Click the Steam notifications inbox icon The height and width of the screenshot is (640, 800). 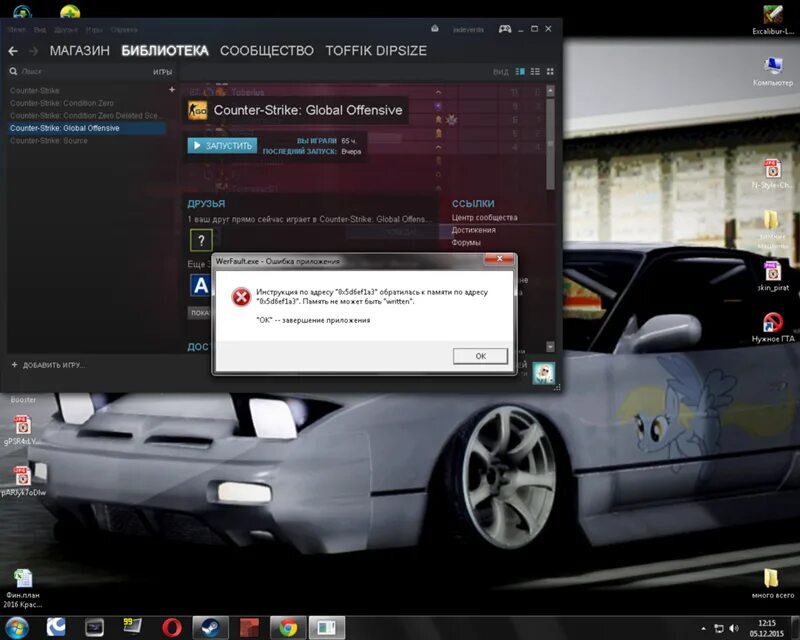[435, 29]
